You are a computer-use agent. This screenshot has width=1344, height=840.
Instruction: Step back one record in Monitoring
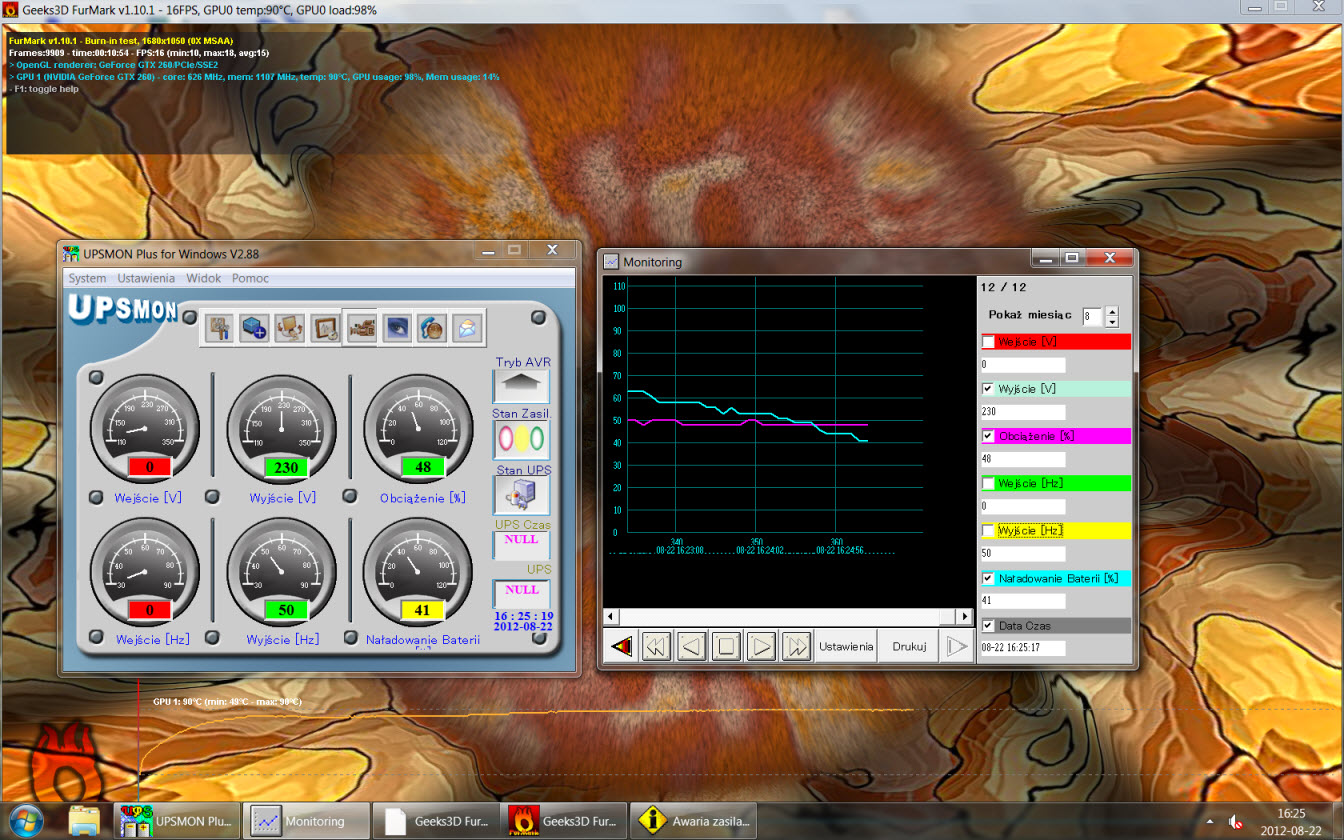click(x=691, y=646)
